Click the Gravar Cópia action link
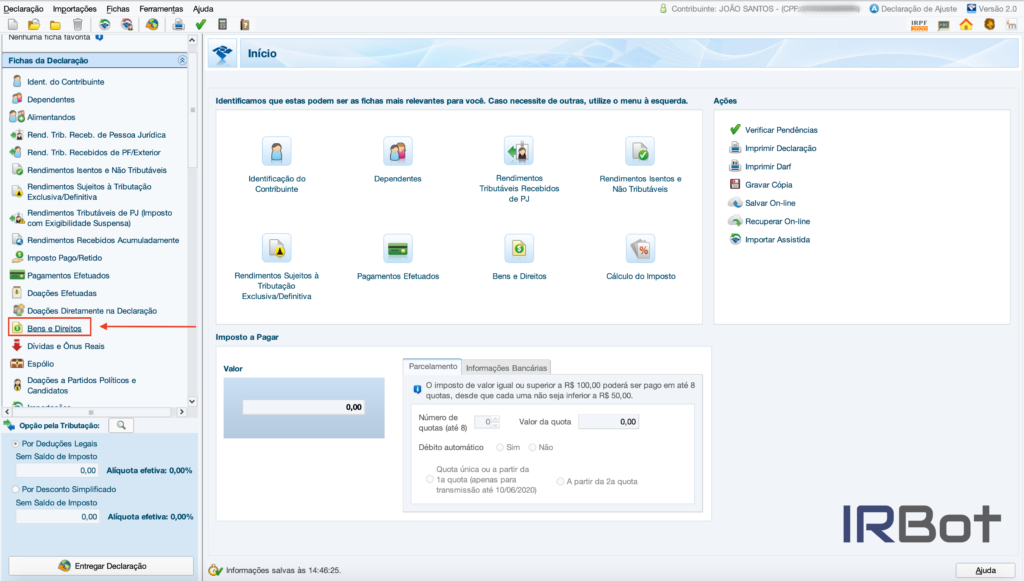This screenshot has height=581, width=1024. tap(768, 184)
